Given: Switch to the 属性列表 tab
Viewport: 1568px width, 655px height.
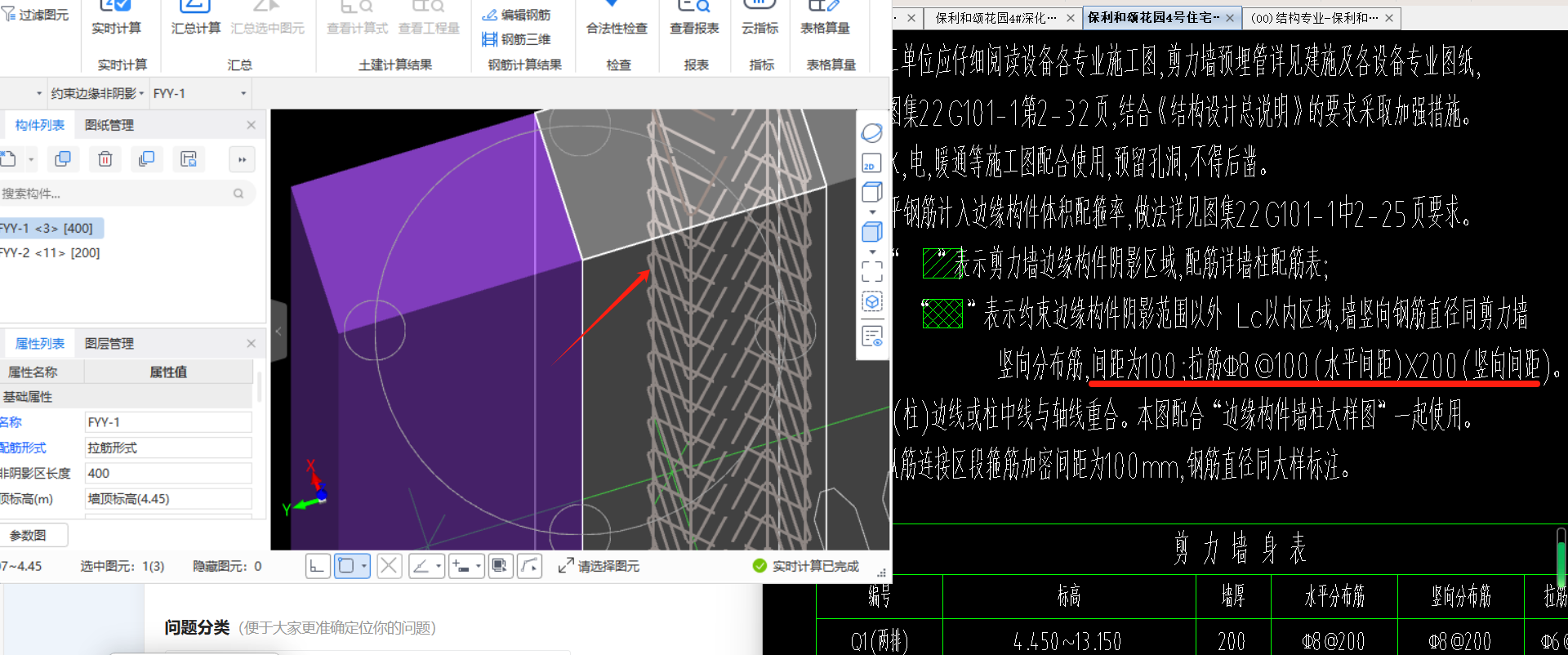Looking at the screenshot, I should 39,344.
